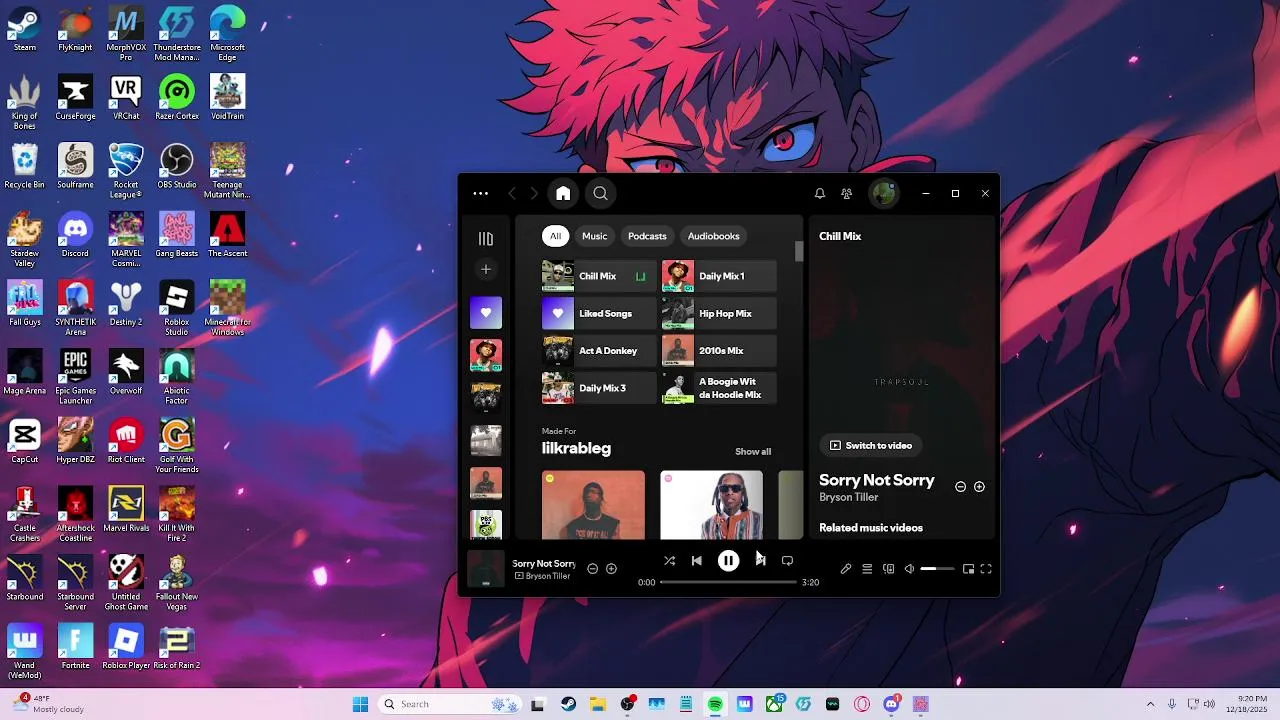Skip to next track
1280x720 pixels.
coord(760,561)
